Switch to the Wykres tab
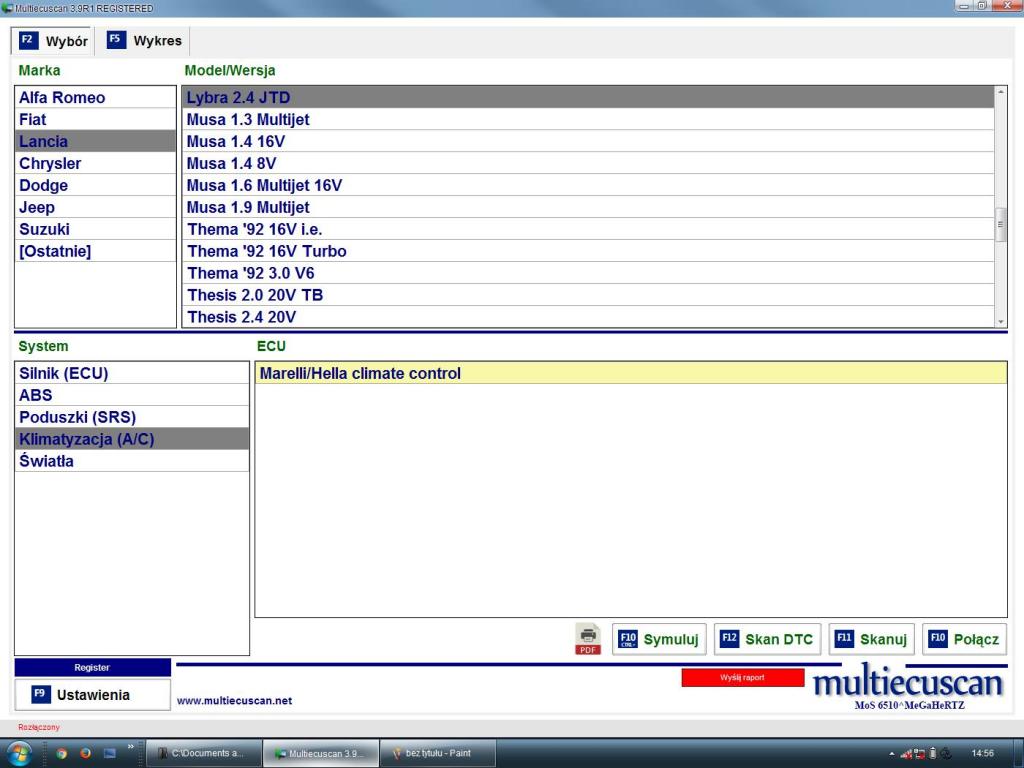This screenshot has height=768, width=1024. [x=144, y=40]
